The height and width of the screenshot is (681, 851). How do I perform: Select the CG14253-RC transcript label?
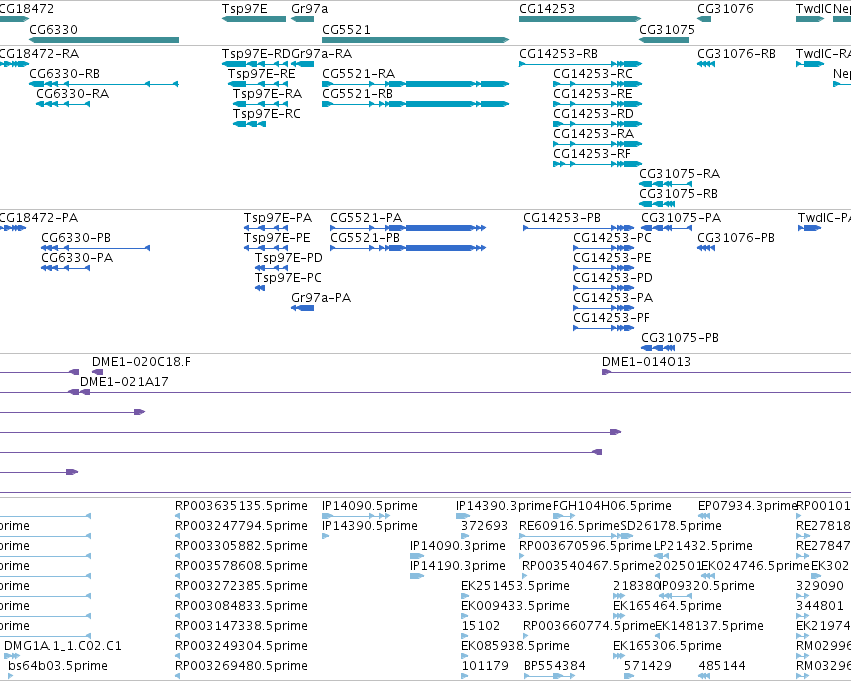coord(593,74)
